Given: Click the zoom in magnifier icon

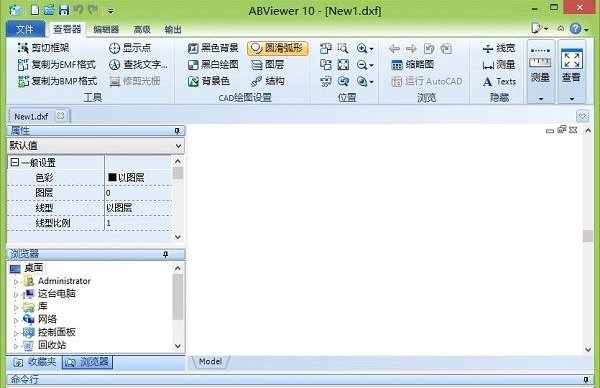Looking at the screenshot, I should (x=362, y=48).
